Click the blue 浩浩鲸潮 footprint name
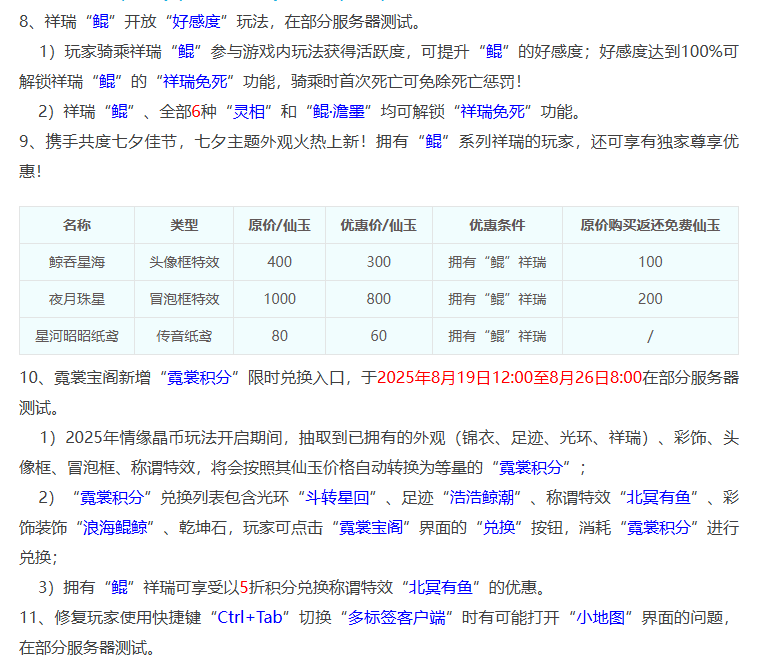The height and width of the screenshot is (668, 762). click(x=482, y=497)
